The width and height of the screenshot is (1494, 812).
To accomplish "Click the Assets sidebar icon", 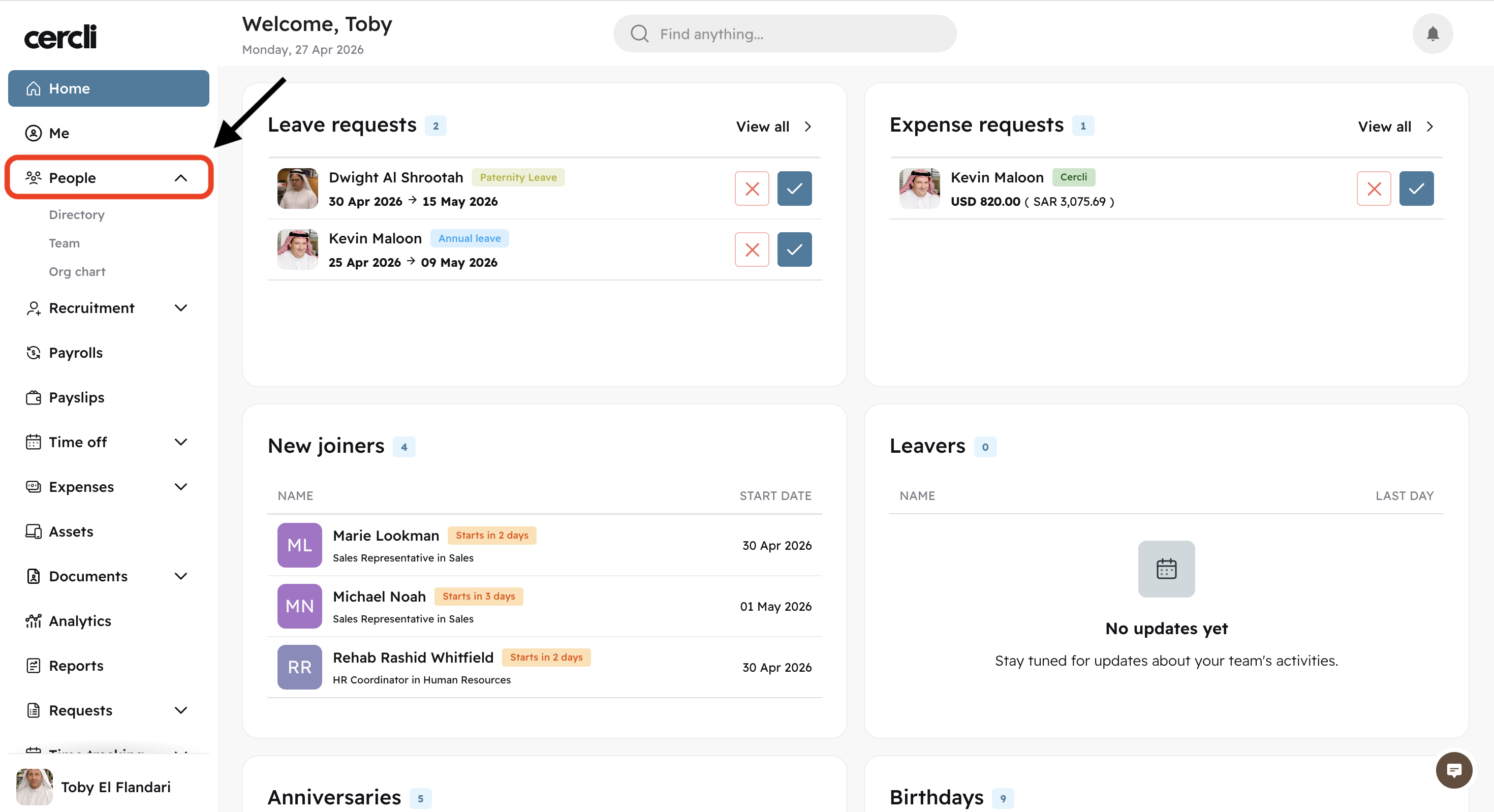I will pos(34,532).
